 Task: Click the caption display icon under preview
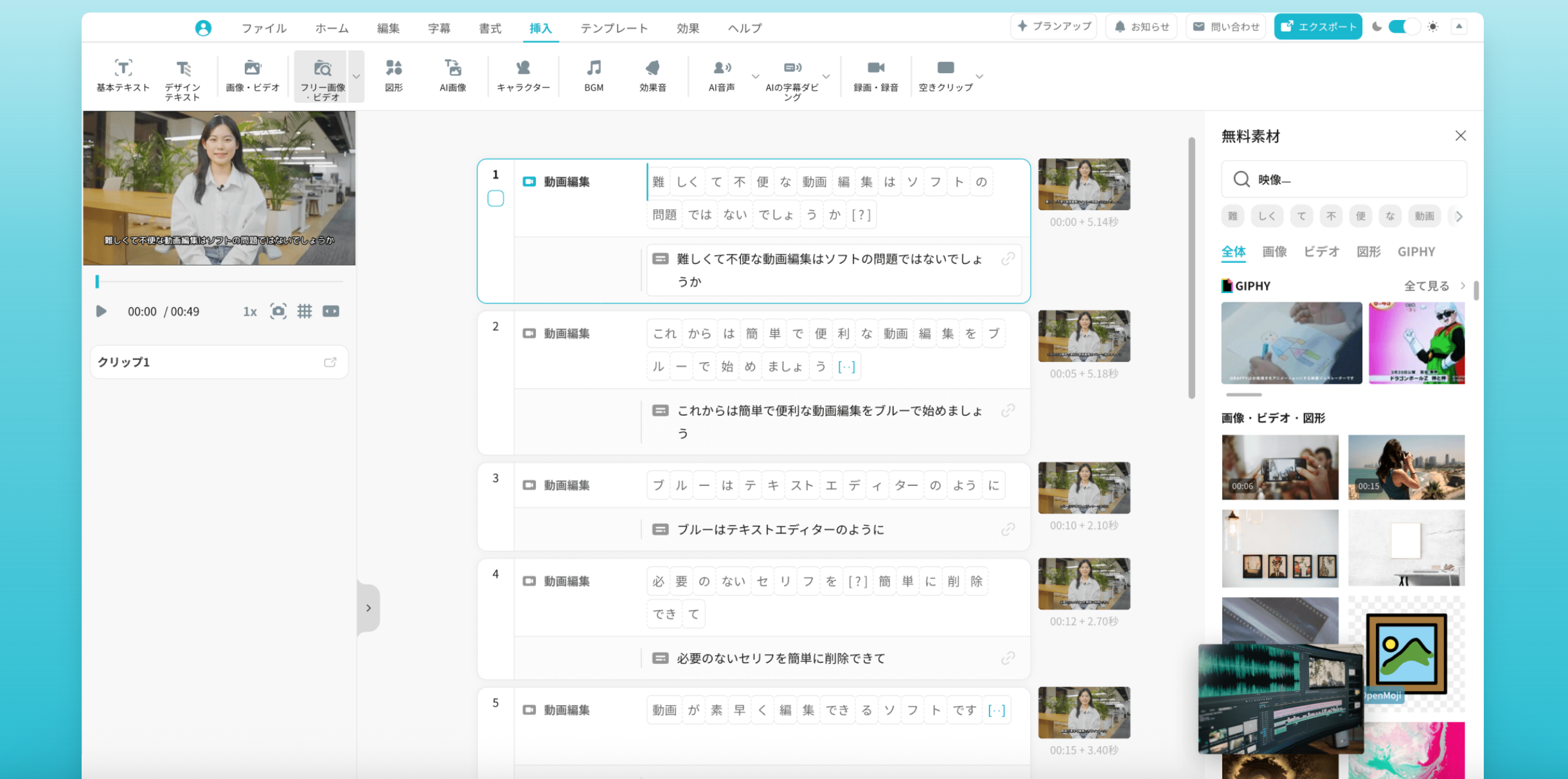pos(331,311)
